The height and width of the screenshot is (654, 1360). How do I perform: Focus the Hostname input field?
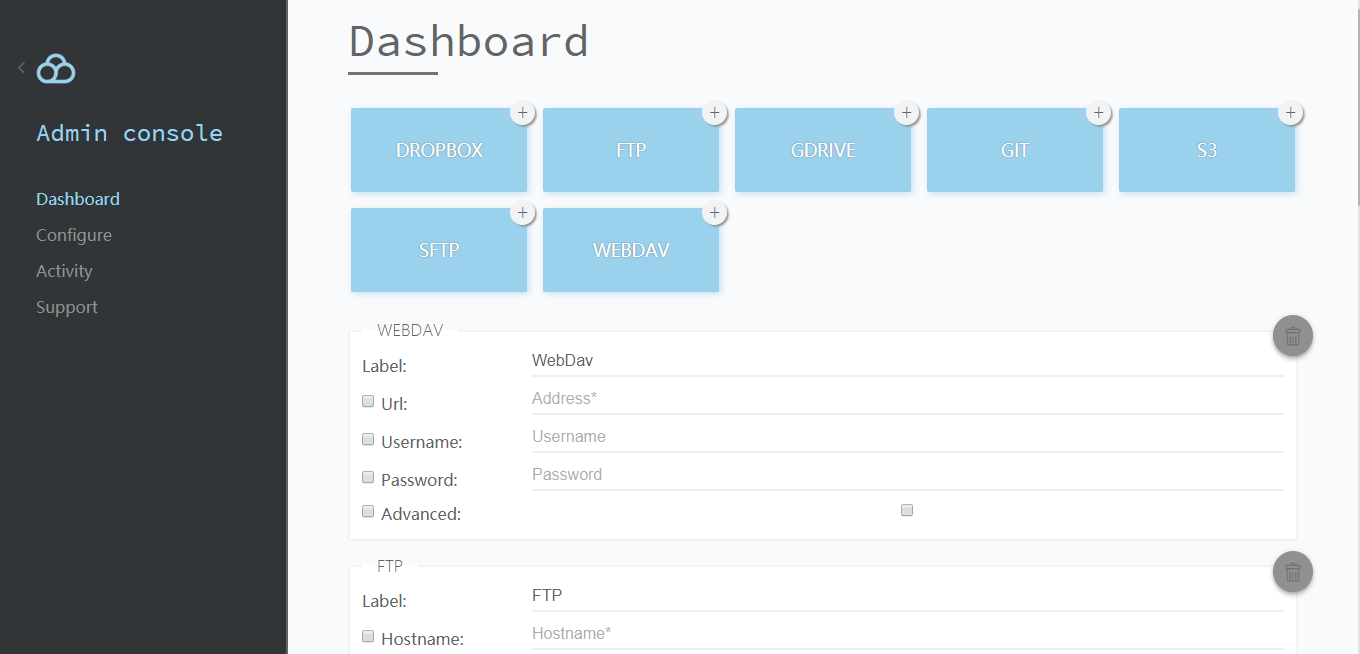[x=908, y=634]
